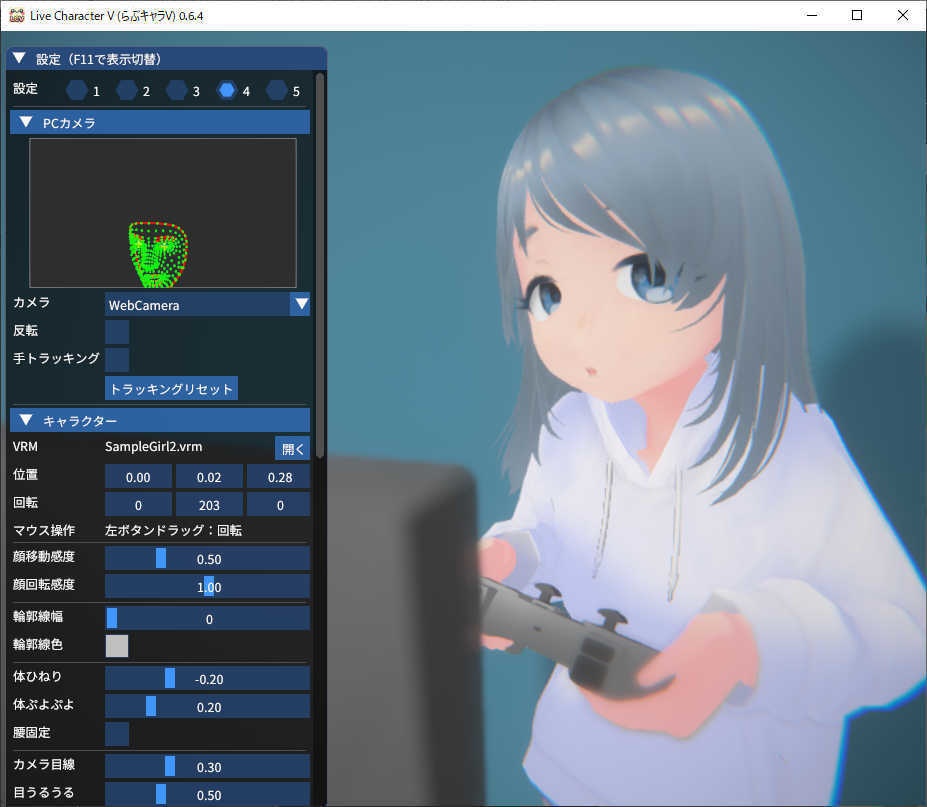The image size is (927, 807).
Task: Collapse the PCカメラ section
Action: point(25,121)
